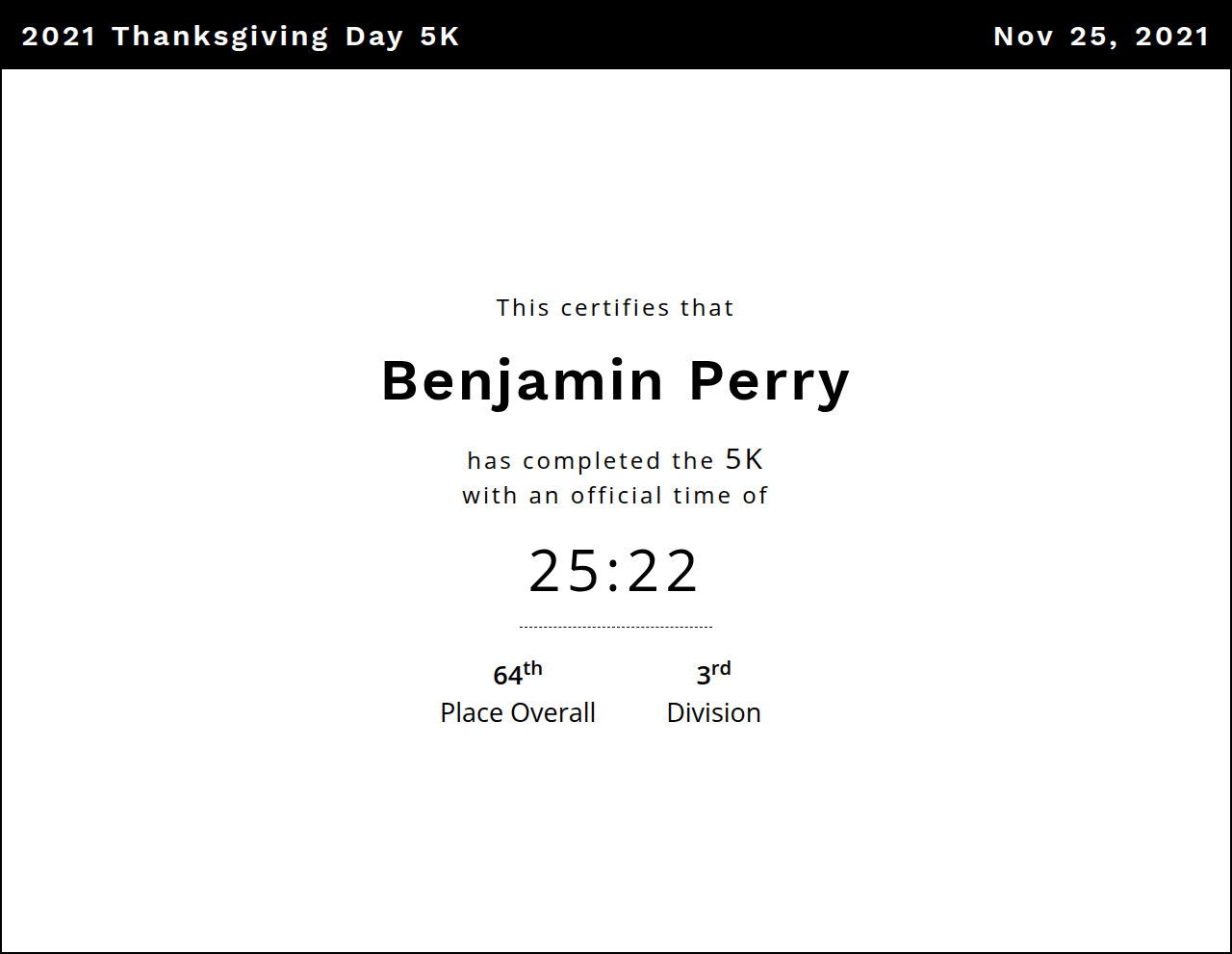Click the large "5K" after "has completed the"
Image resolution: width=1232 pixels, height=954 pixels.
pyautogui.click(x=744, y=459)
